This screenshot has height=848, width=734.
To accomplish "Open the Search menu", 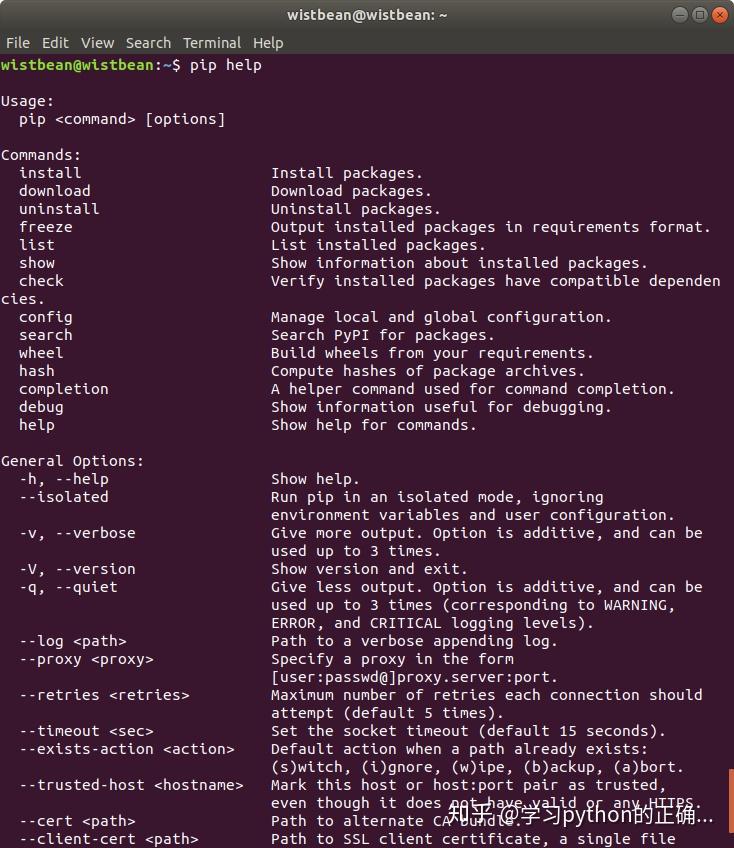I will 148,43.
